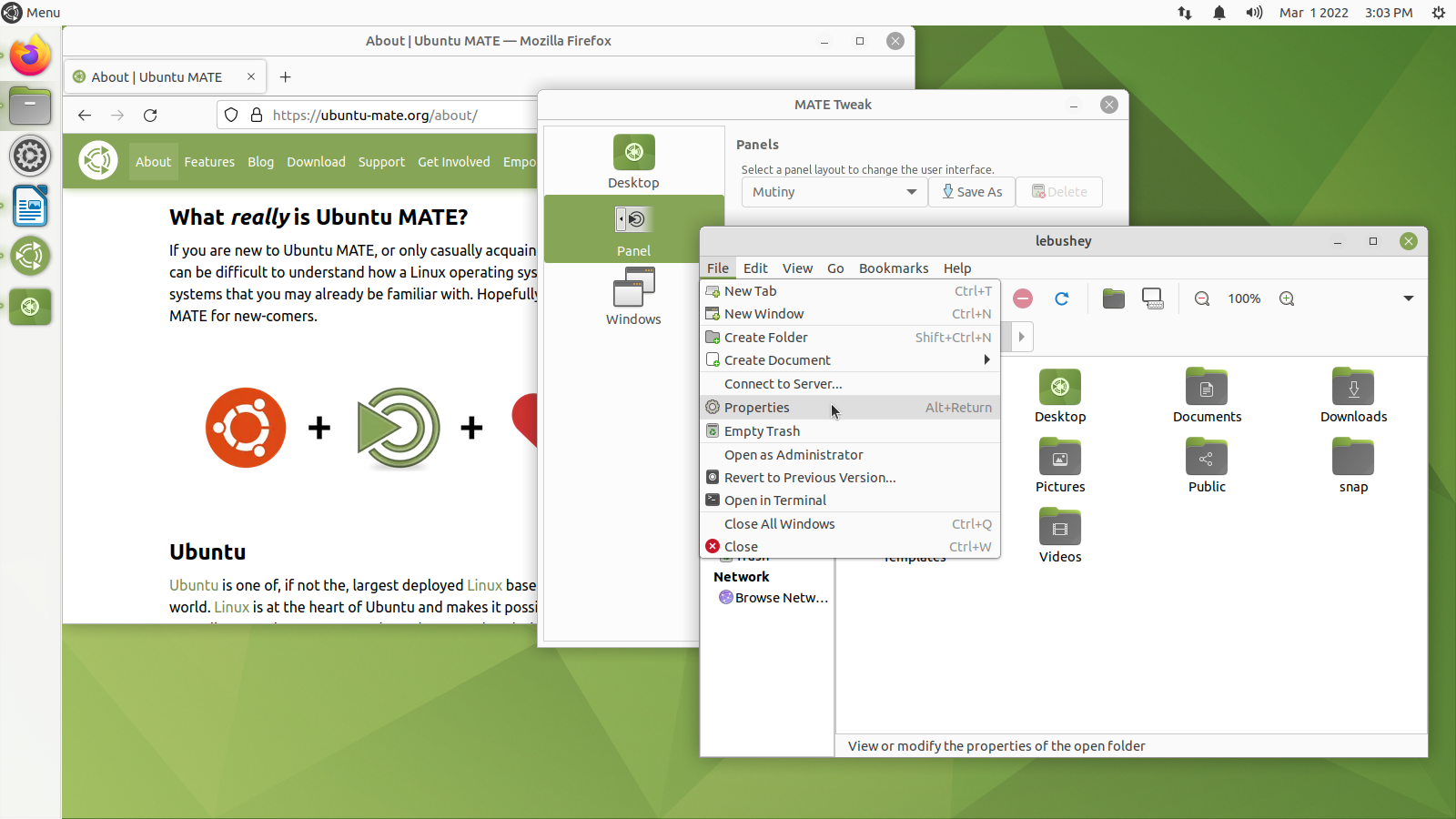
Task: Open the Bookmarks menu
Action: [x=893, y=268]
